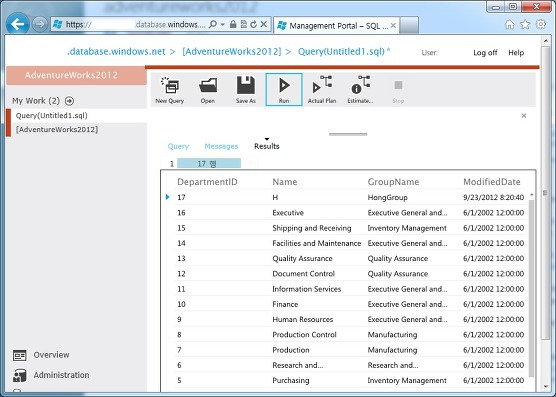Refresh the page
Image resolution: width=556 pixels, height=397 pixels.
pyautogui.click(x=253, y=24)
